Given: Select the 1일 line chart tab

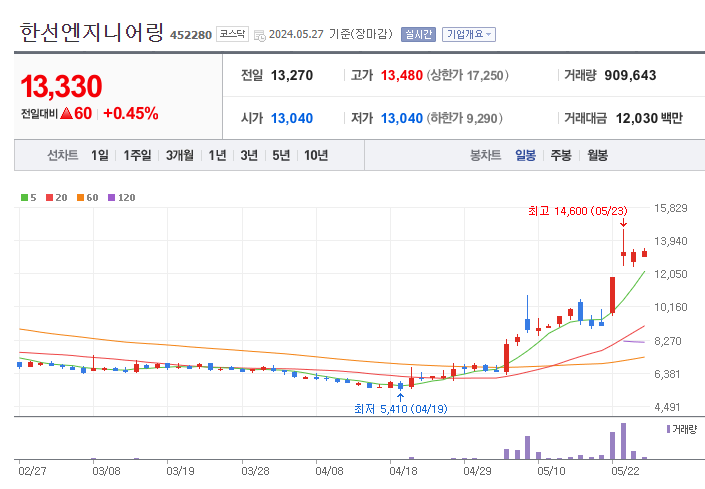Looking at the screenshot, I should click(x=100, y=155).
